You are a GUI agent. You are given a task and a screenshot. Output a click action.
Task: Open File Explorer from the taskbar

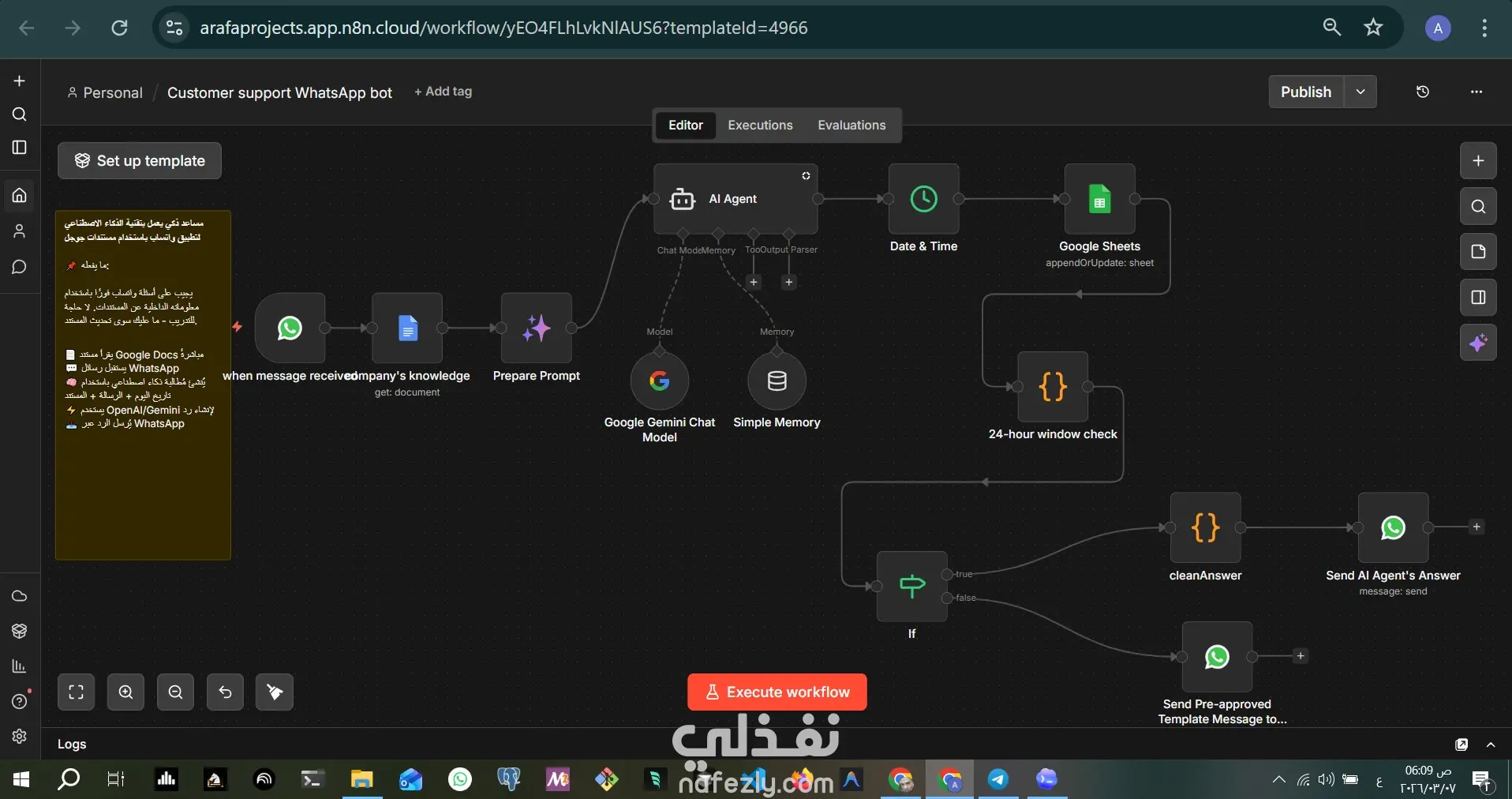[x=361, y=780]
